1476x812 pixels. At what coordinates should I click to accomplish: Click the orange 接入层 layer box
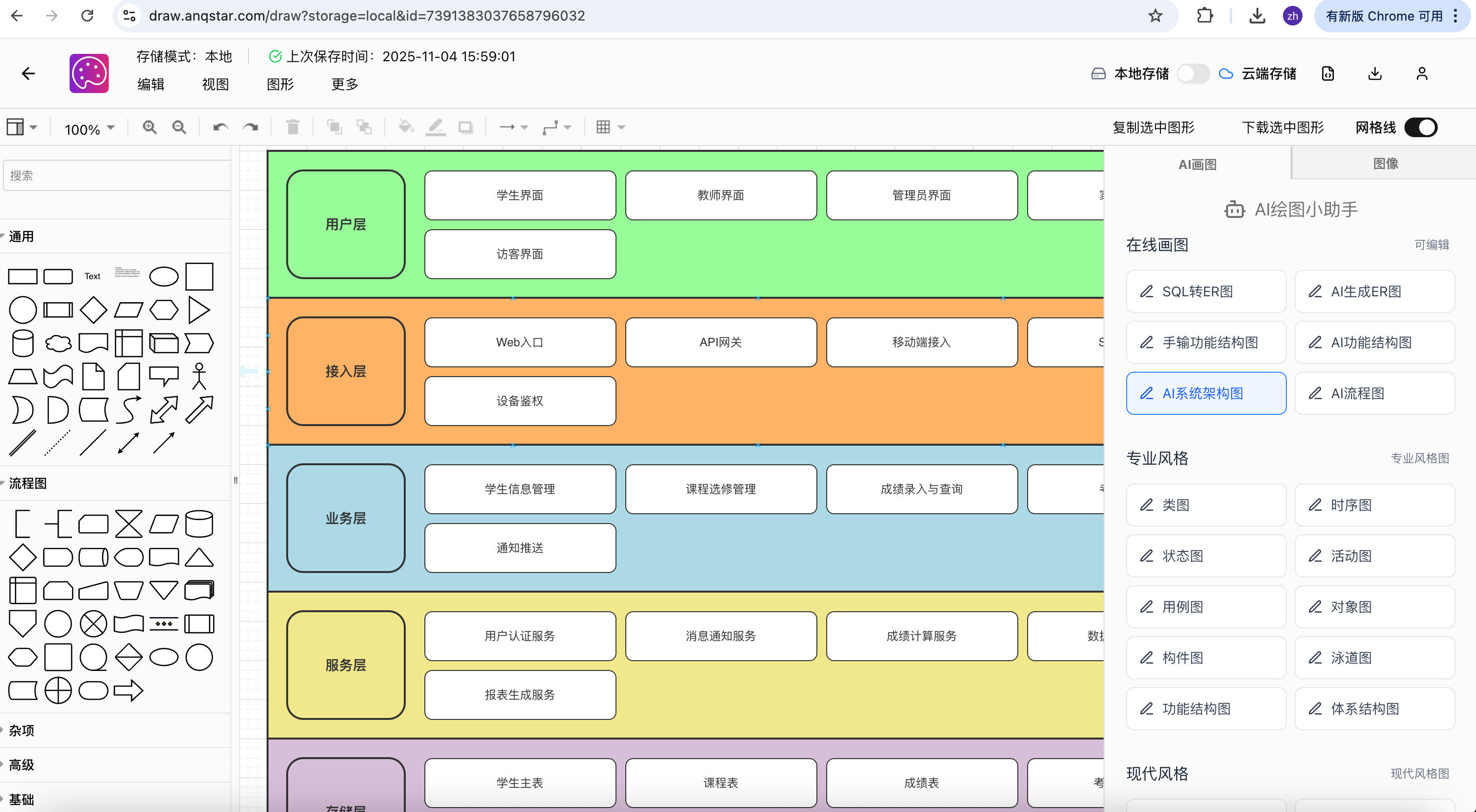(345, 371)
